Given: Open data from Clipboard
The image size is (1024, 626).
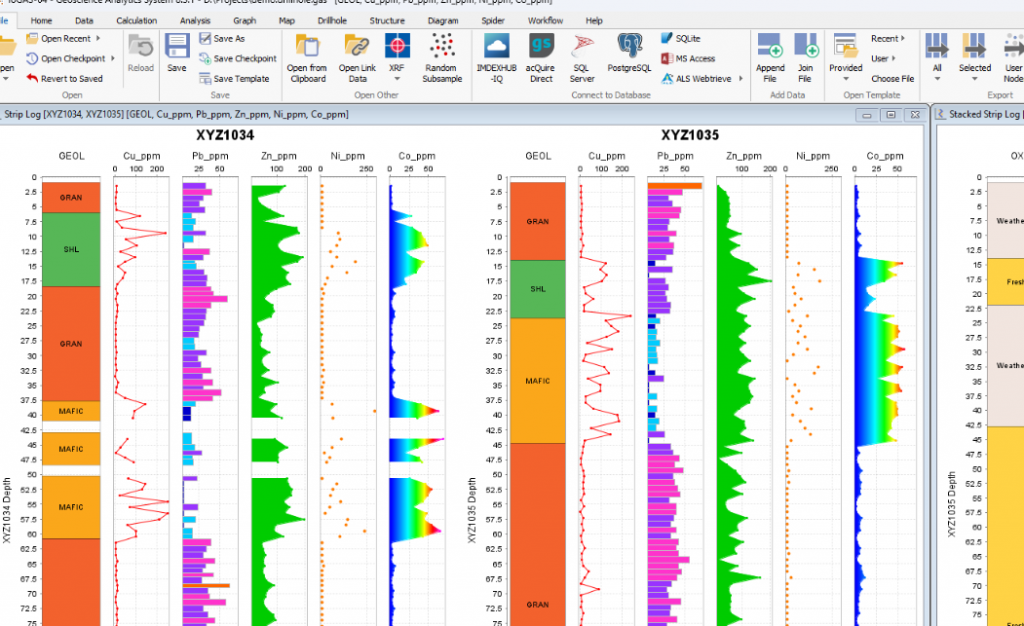Looking at the screenshot, I should click(307, 46).
